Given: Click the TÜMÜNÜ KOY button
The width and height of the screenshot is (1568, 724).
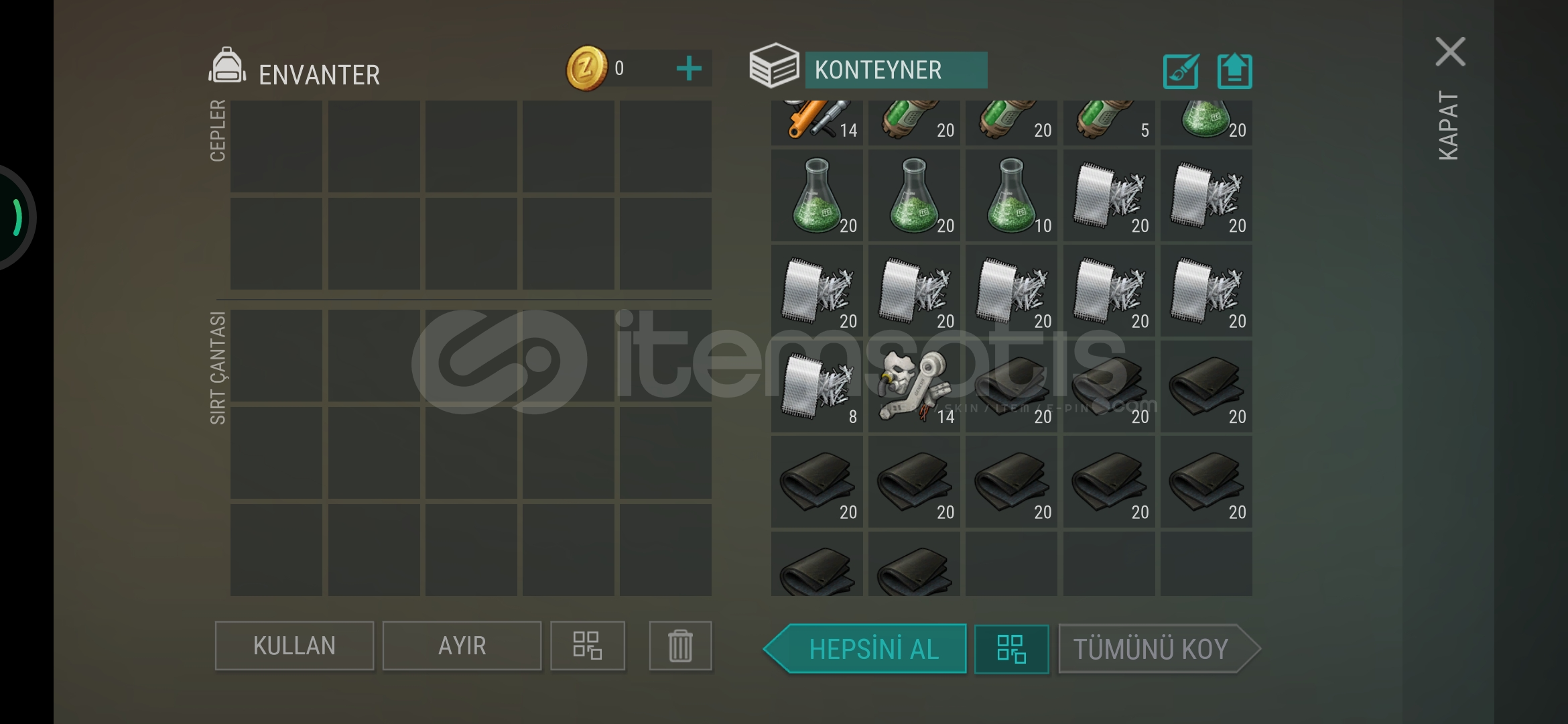Looking at the screenshot, I should click(1159, 649).
